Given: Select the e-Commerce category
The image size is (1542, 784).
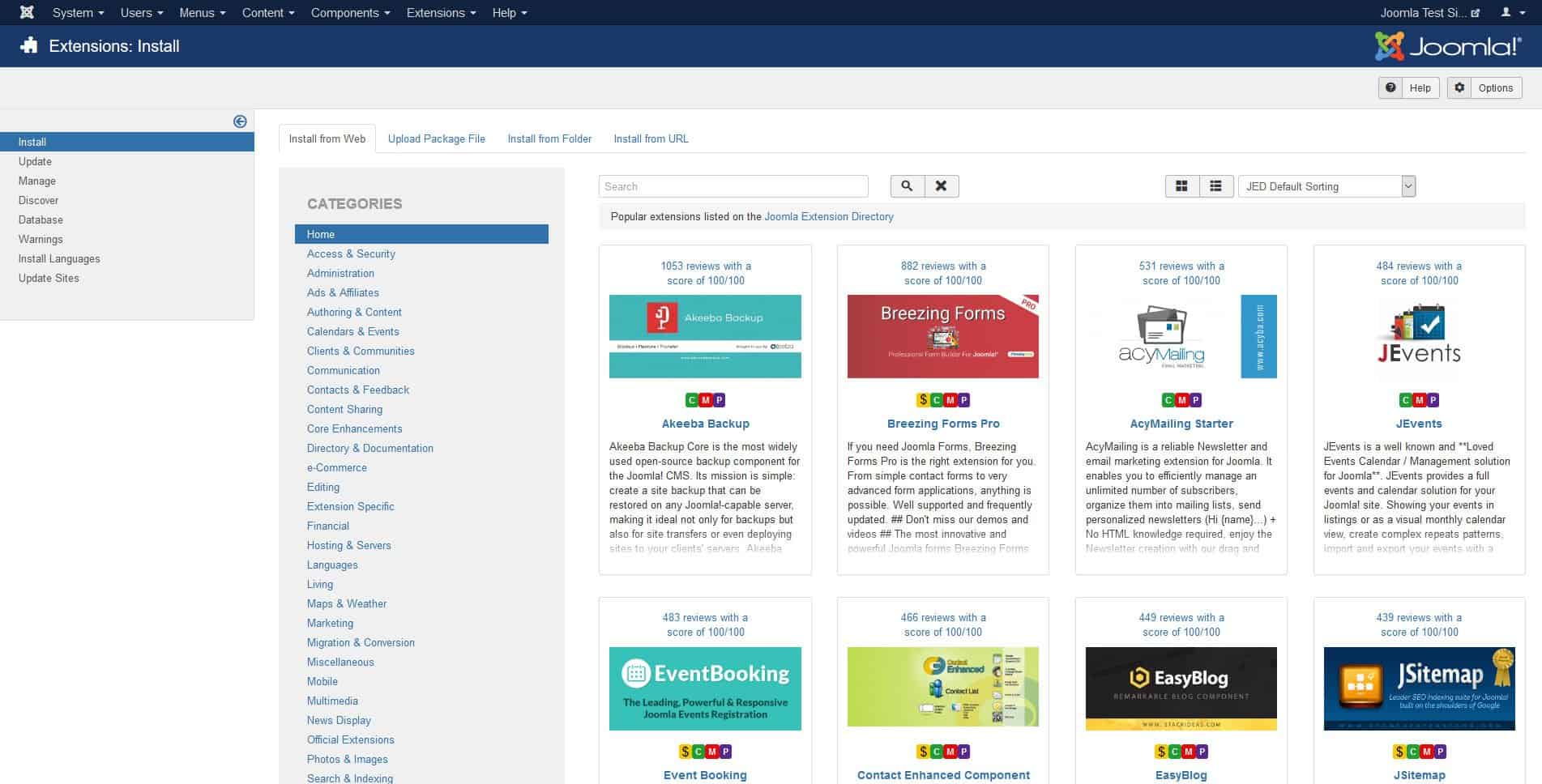Looking at the screenshot, I should 336,467.
